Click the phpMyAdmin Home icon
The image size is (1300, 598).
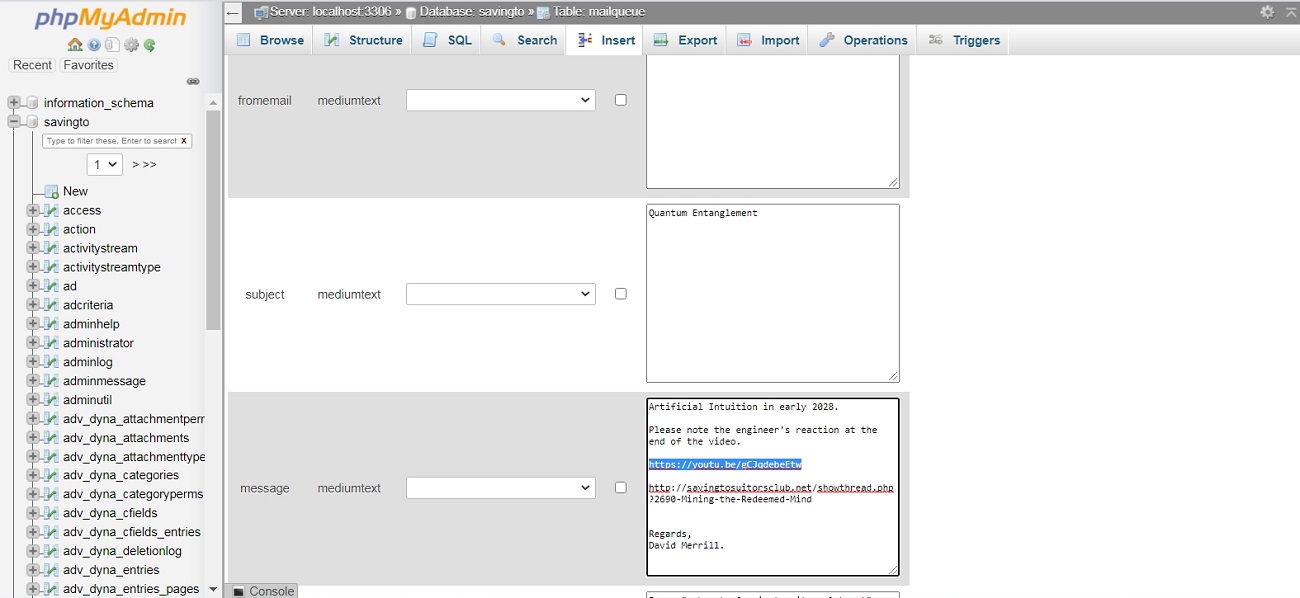pos(75,45)
